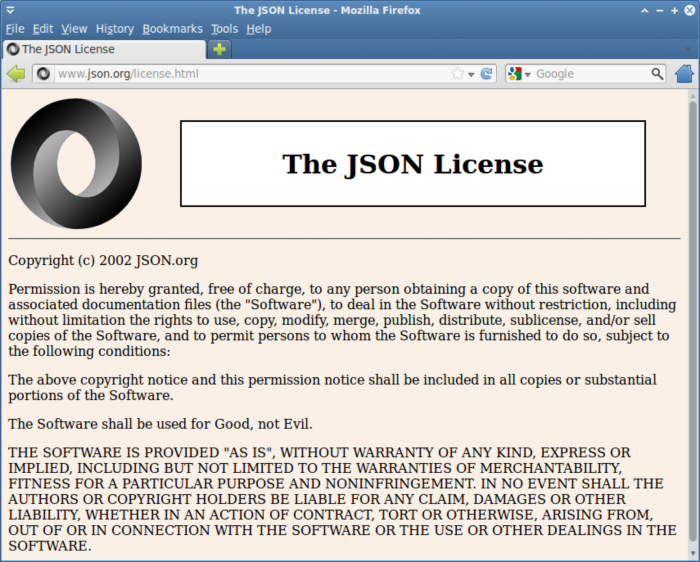Open the list all tabs dropdown
This screenshot has width=700, height=562.
(688, 50)
